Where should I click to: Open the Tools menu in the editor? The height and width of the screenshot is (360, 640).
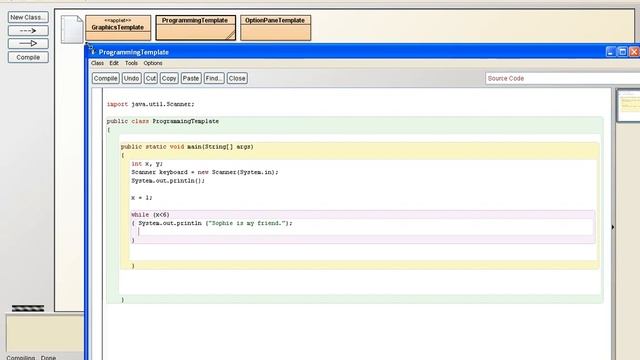click(131, 63)
